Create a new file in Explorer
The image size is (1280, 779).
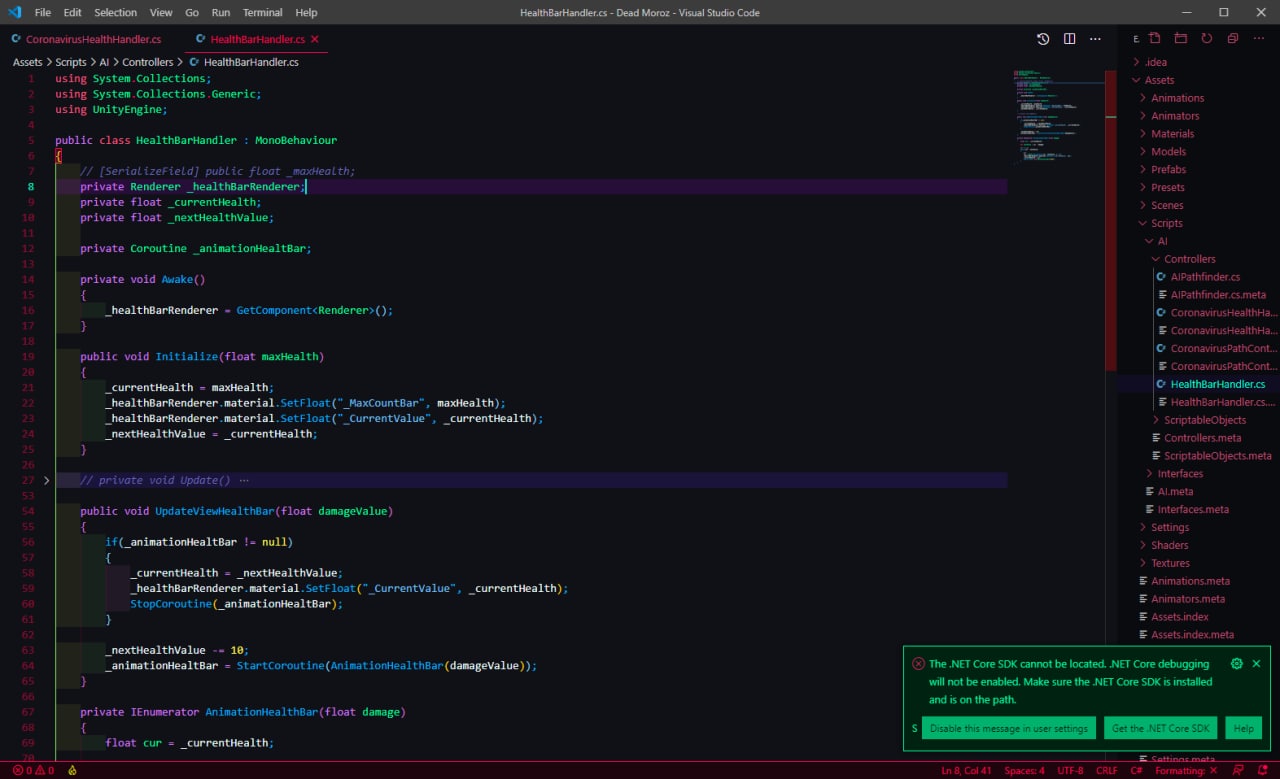(x=1155, y=39)
